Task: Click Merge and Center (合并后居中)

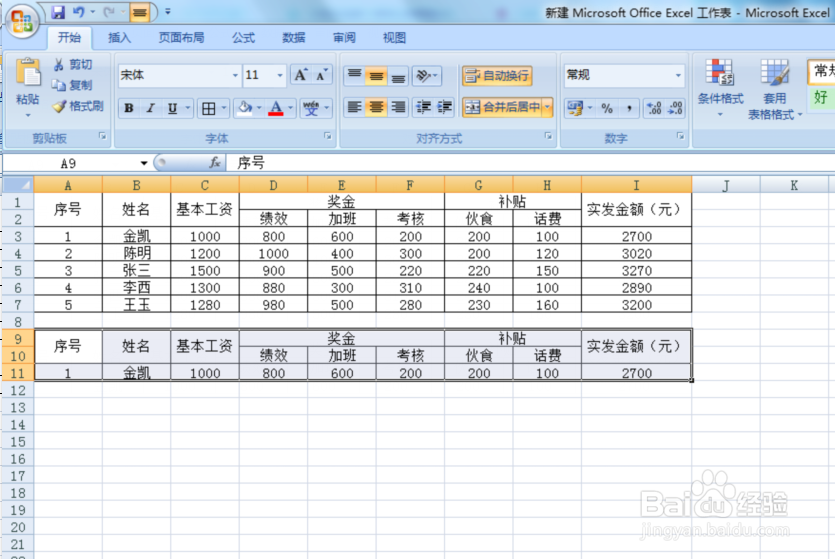Action: pos(502,108)
